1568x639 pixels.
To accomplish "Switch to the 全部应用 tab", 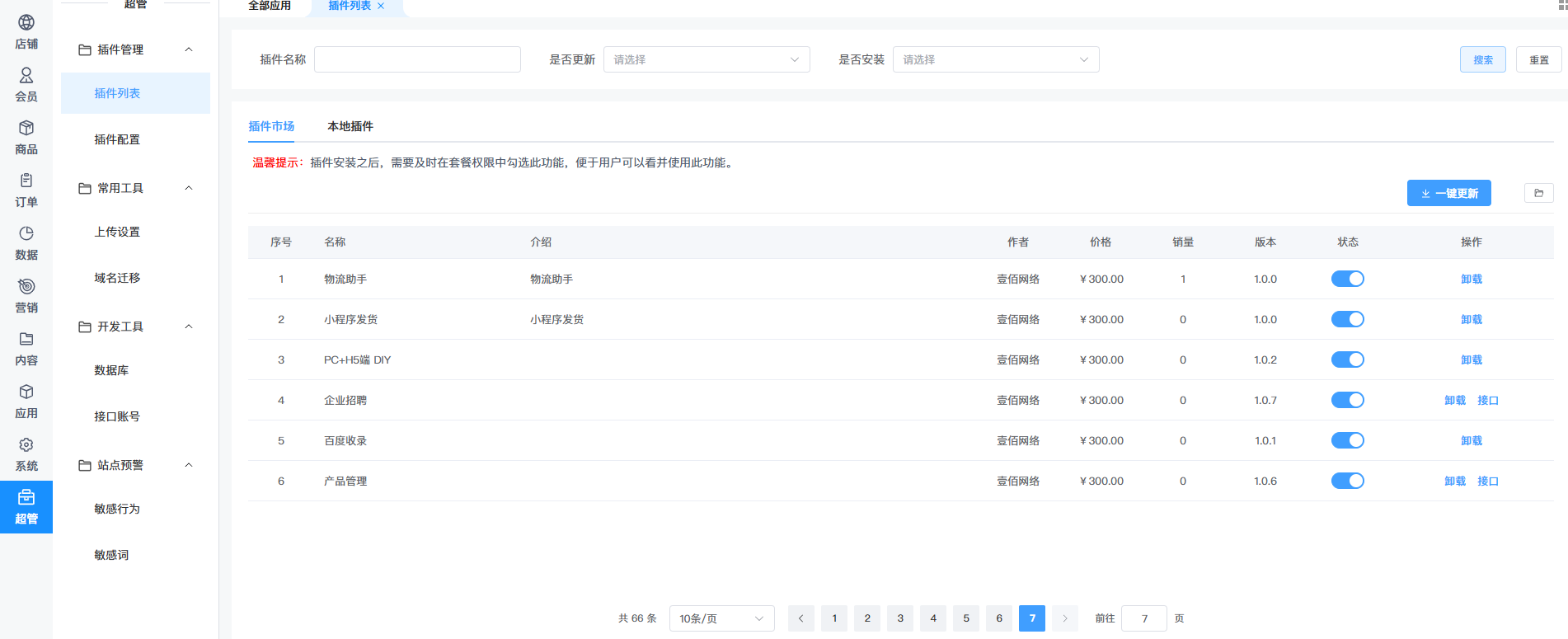I will 270,6.
